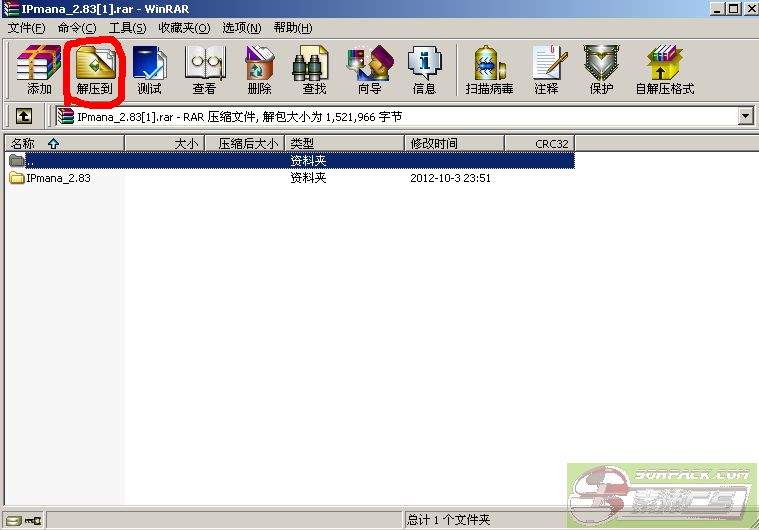Image resolution: width=759 pixels, height=530 pixels.
Task: Choose 自解压格式 (SFX) toolbar icon
Action: (664, 70)
